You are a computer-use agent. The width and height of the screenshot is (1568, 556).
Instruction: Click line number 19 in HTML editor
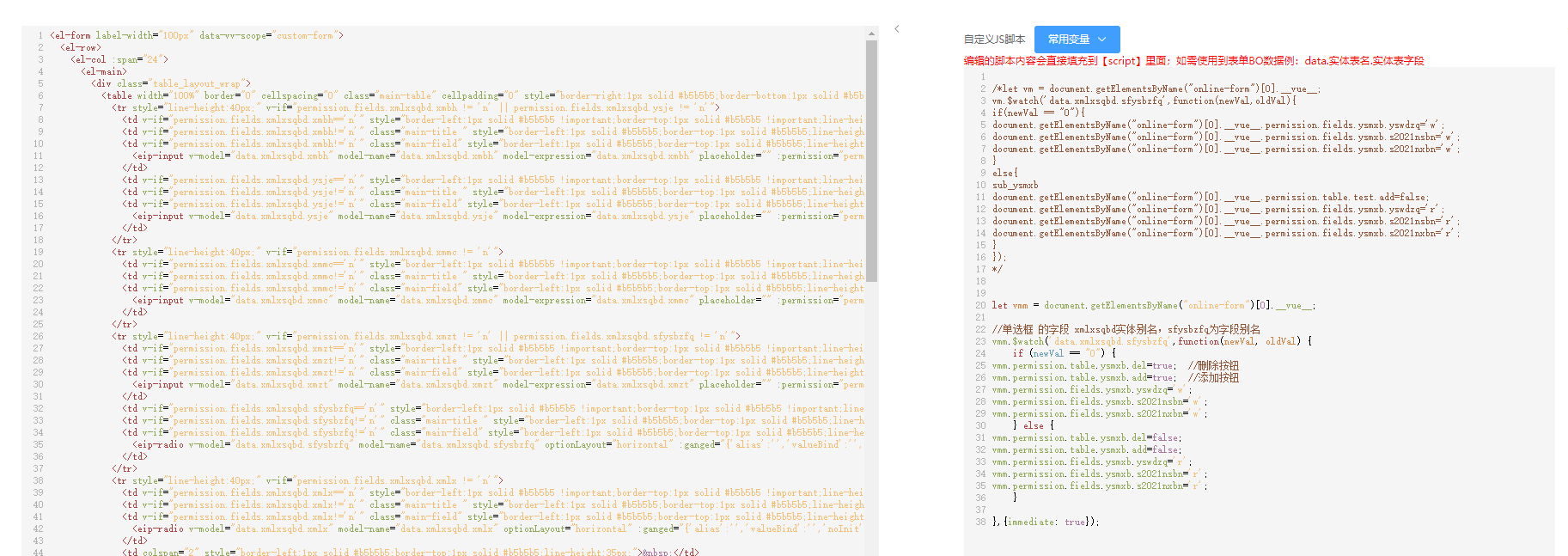point(38,253)
